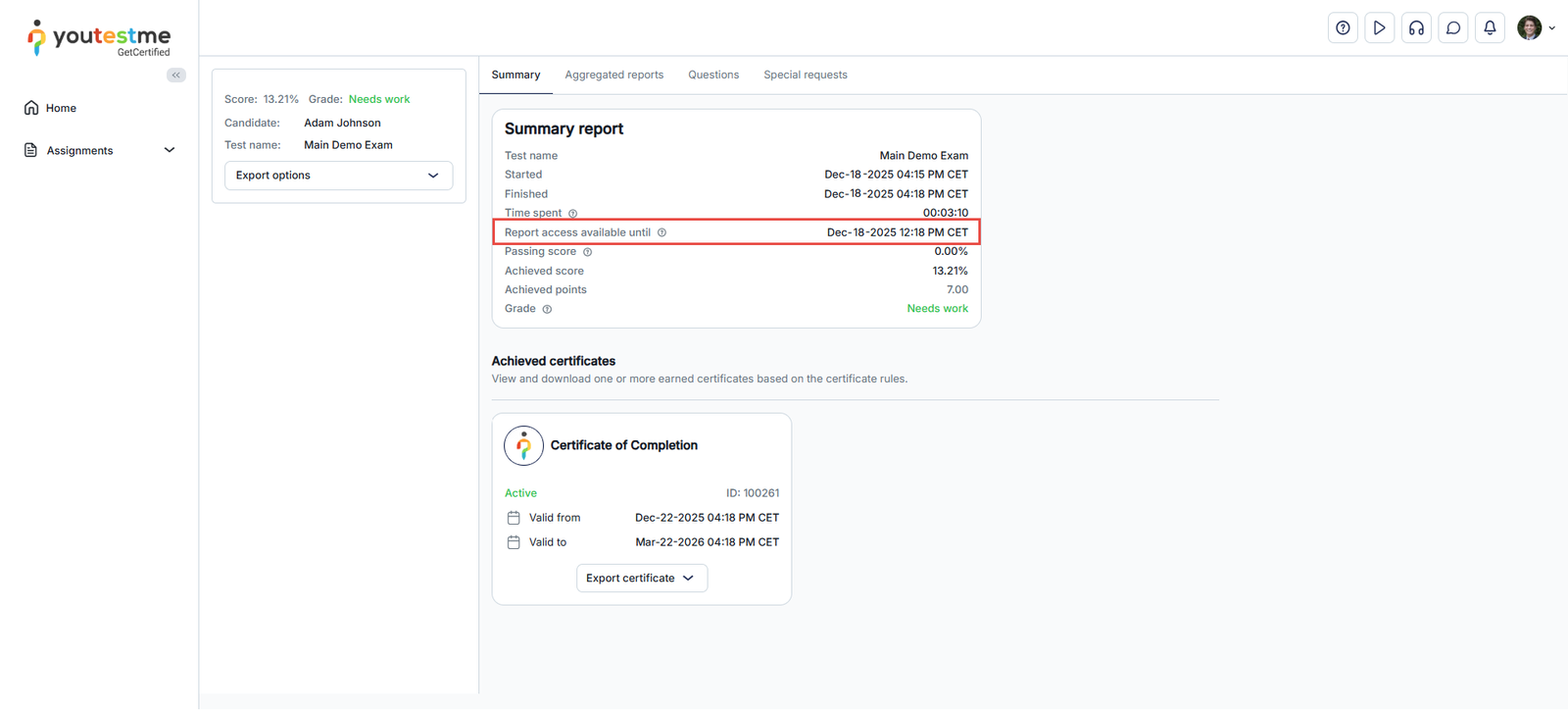Open the notifications bell
1568x710 pixels.
[x=1490, y=28]
